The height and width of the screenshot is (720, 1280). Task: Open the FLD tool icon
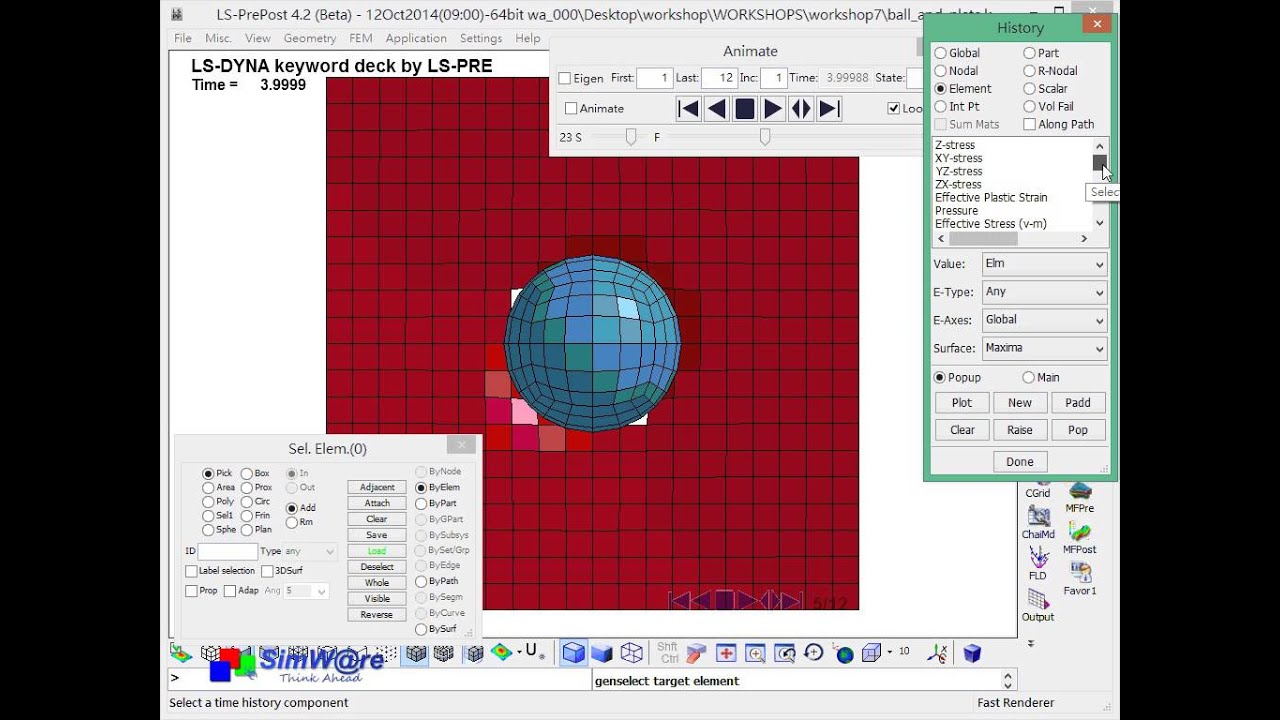1038,563
